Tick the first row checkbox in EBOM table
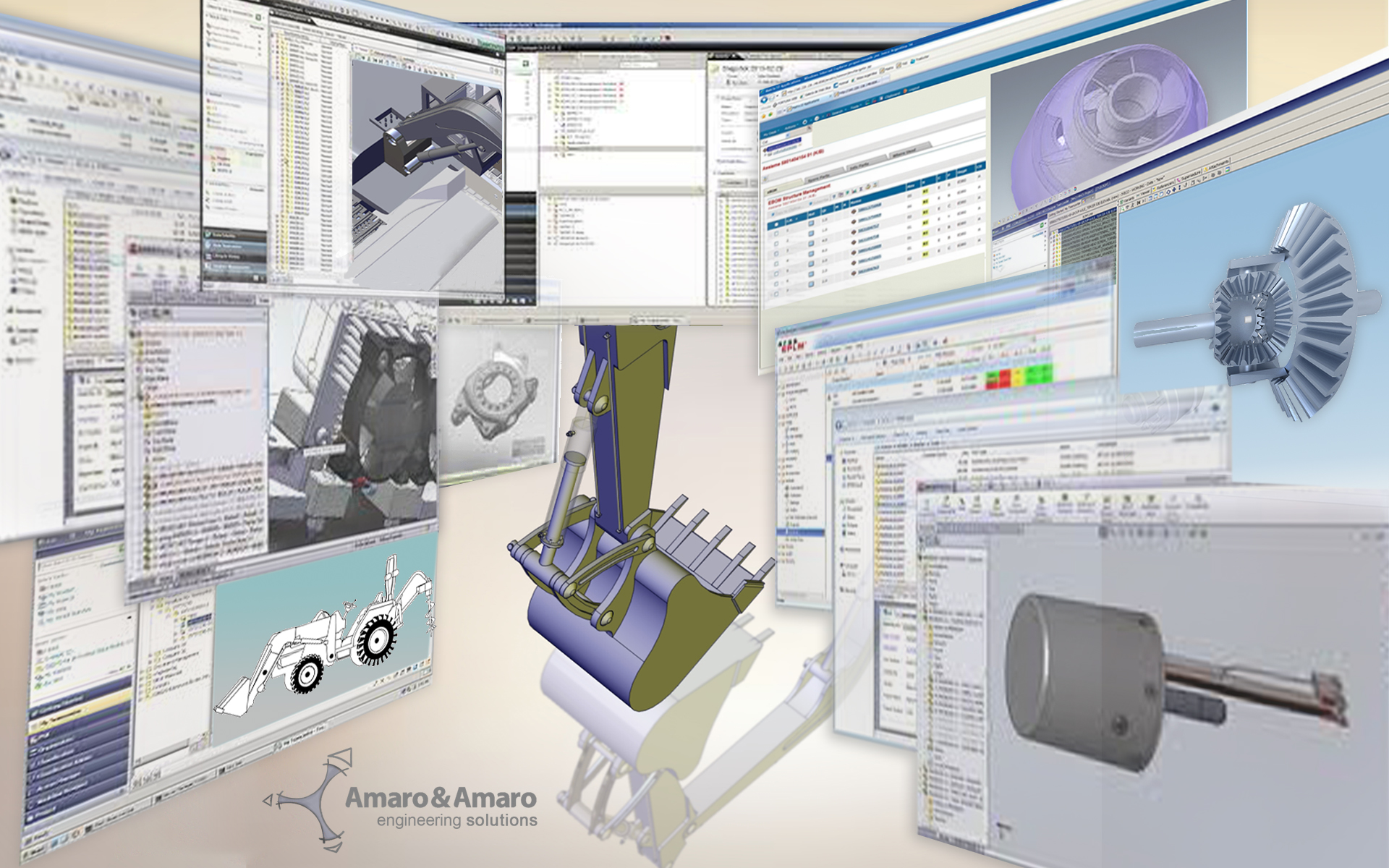The image size is (1389, 868). [x=776, y=234]
